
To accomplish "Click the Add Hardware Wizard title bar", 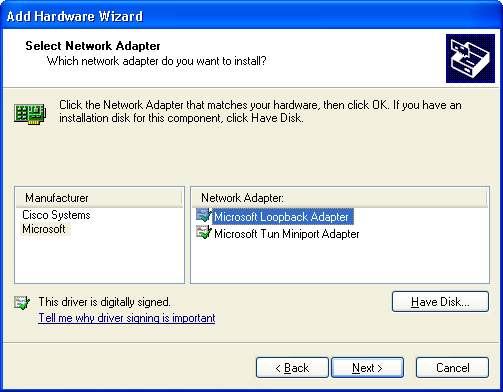I will pos(251,16).
